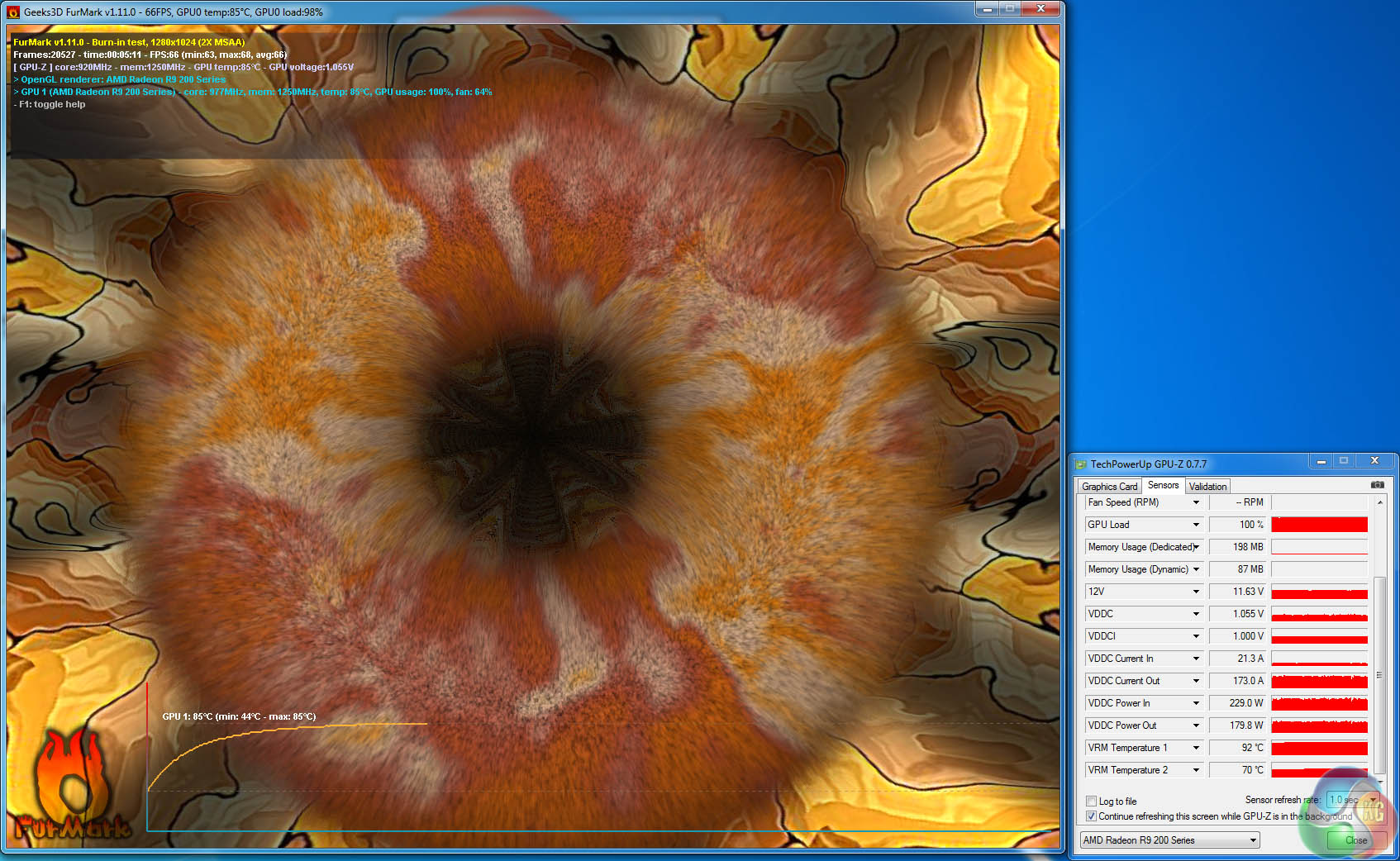Viewport: 1400px width, 861px height.
Task: Enable the Log to file checkbox
Action: (x=1091, y=801)
